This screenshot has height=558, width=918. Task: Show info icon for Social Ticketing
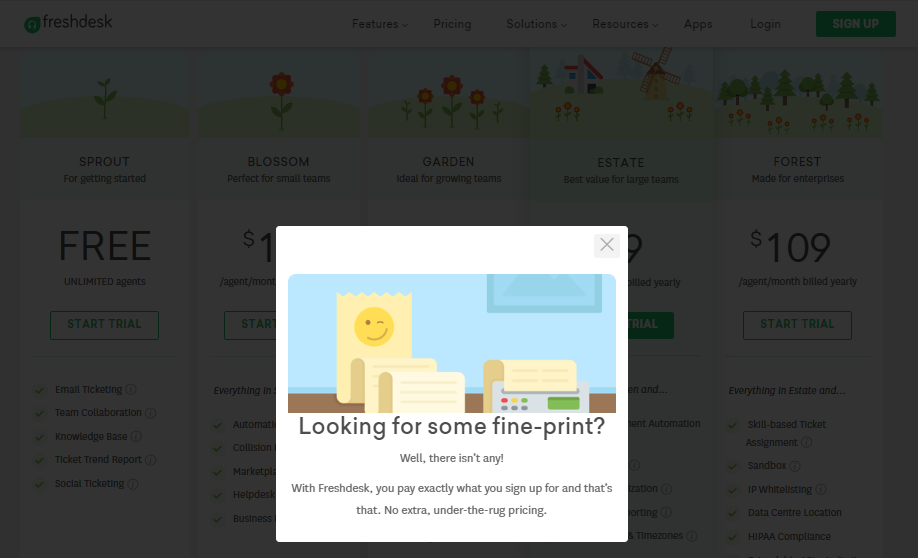click(133, 484)
